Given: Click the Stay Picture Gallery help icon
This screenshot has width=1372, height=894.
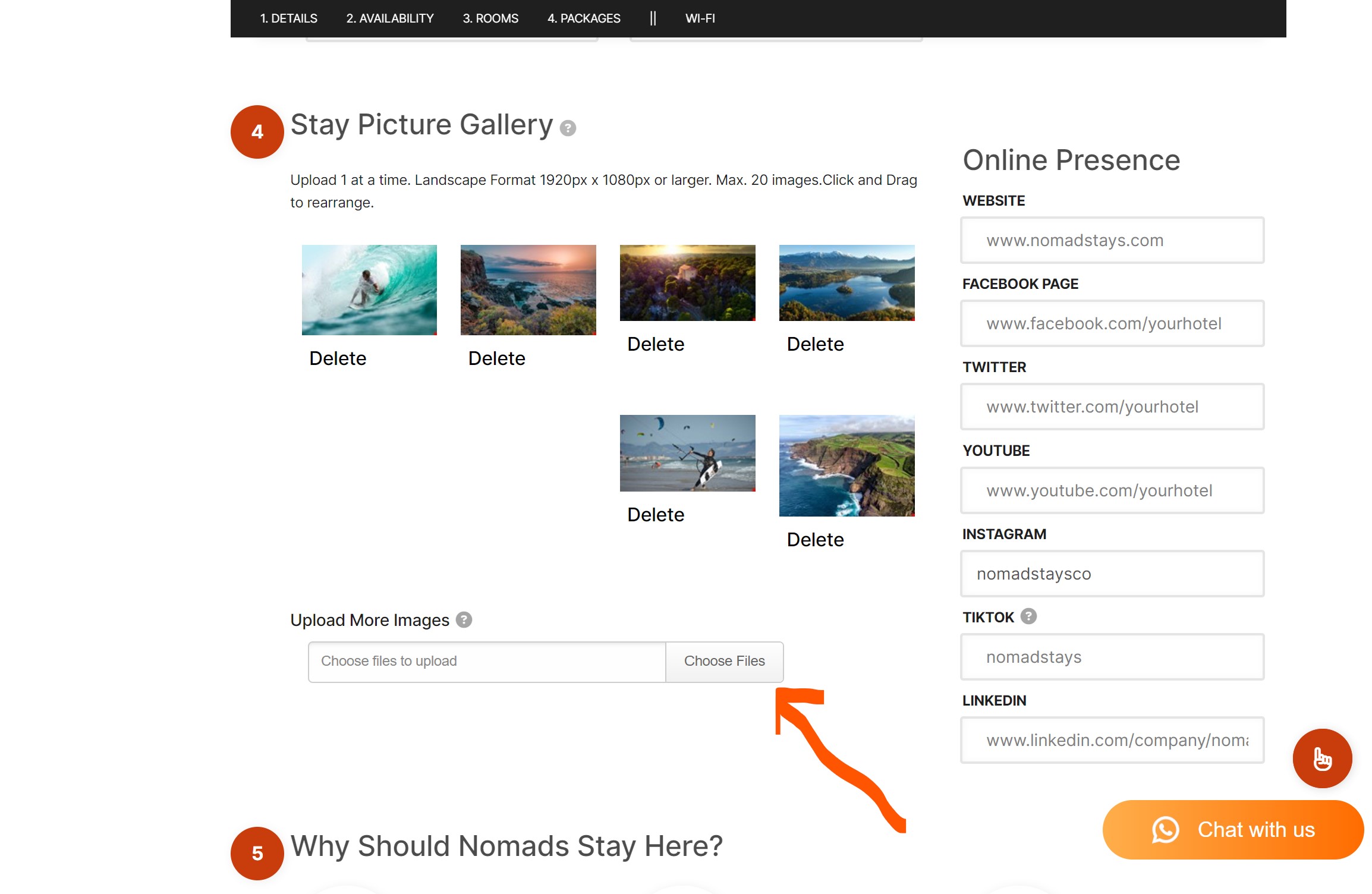Looking at the screenshot, I should coord(568,128).
